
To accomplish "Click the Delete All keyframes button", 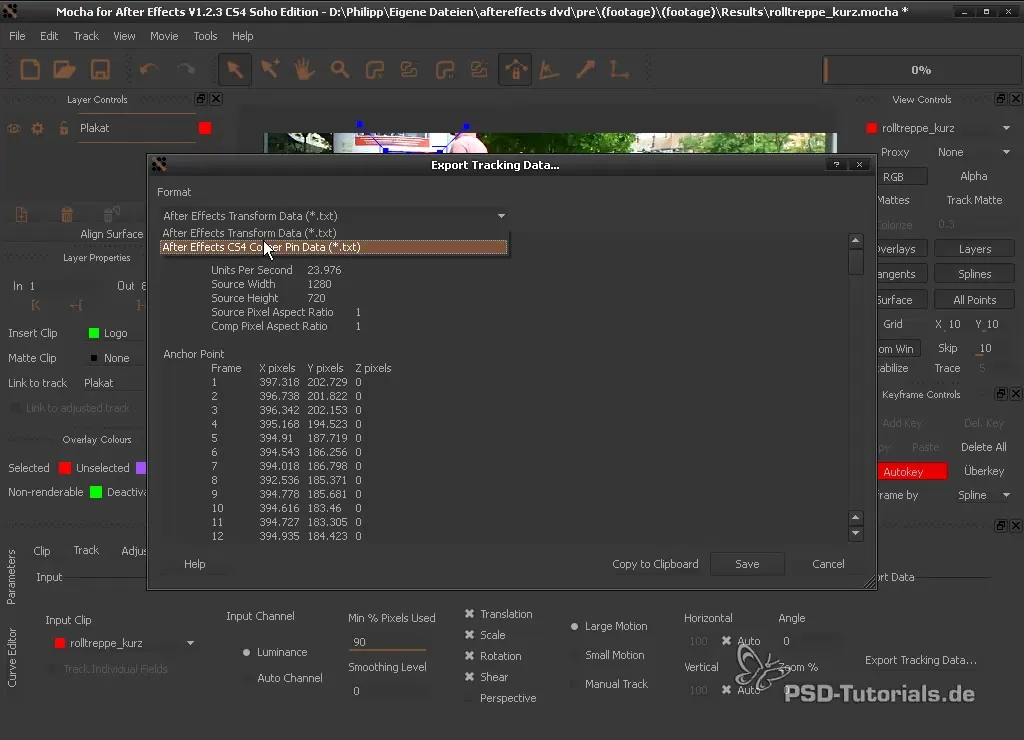I will click(x=984, y=447).
